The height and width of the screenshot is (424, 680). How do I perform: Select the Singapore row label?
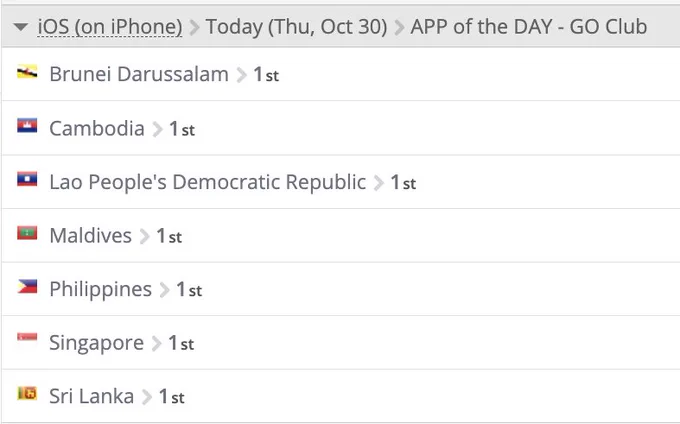point(96,343)
